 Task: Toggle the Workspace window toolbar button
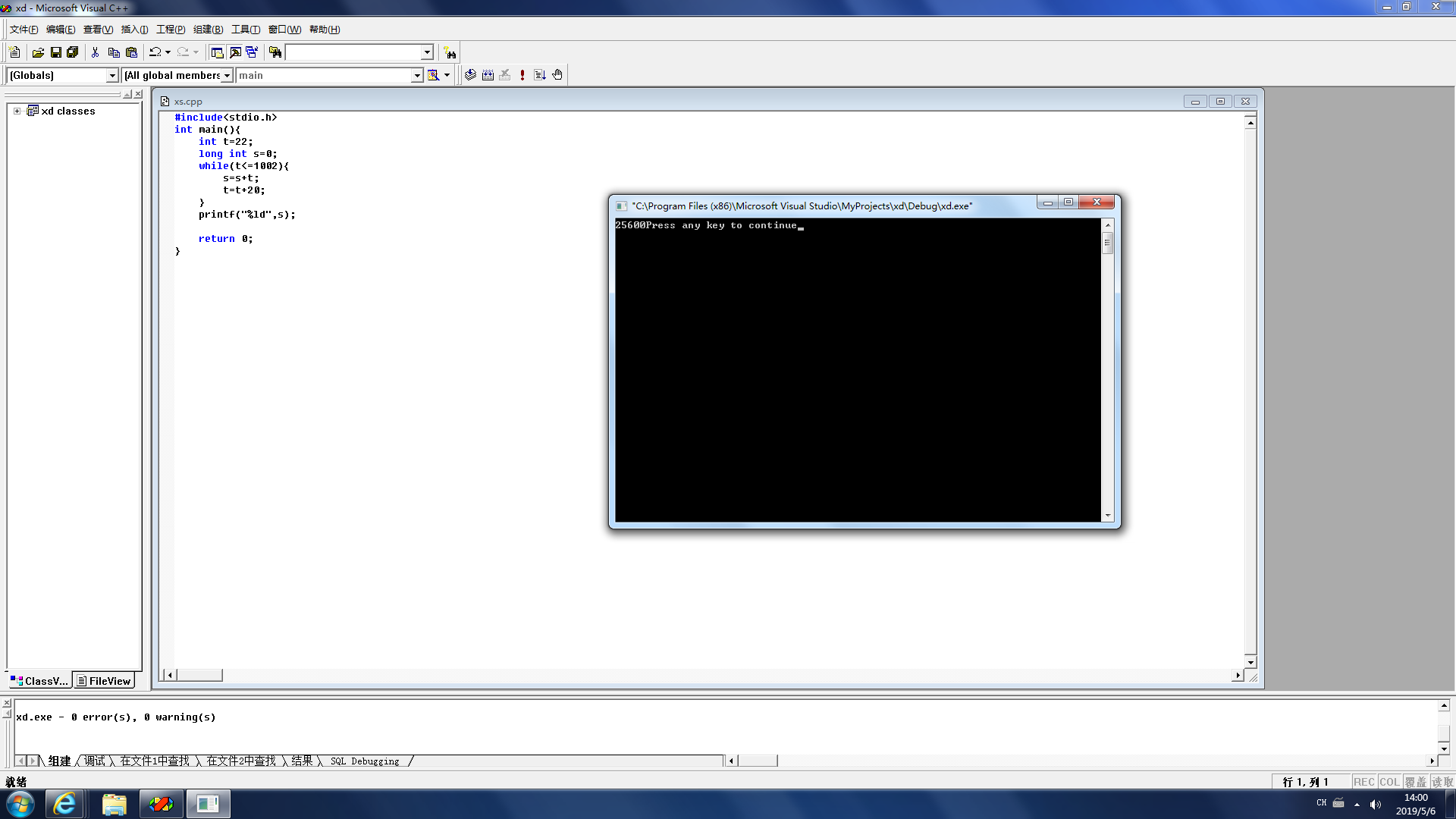point(217,52)
